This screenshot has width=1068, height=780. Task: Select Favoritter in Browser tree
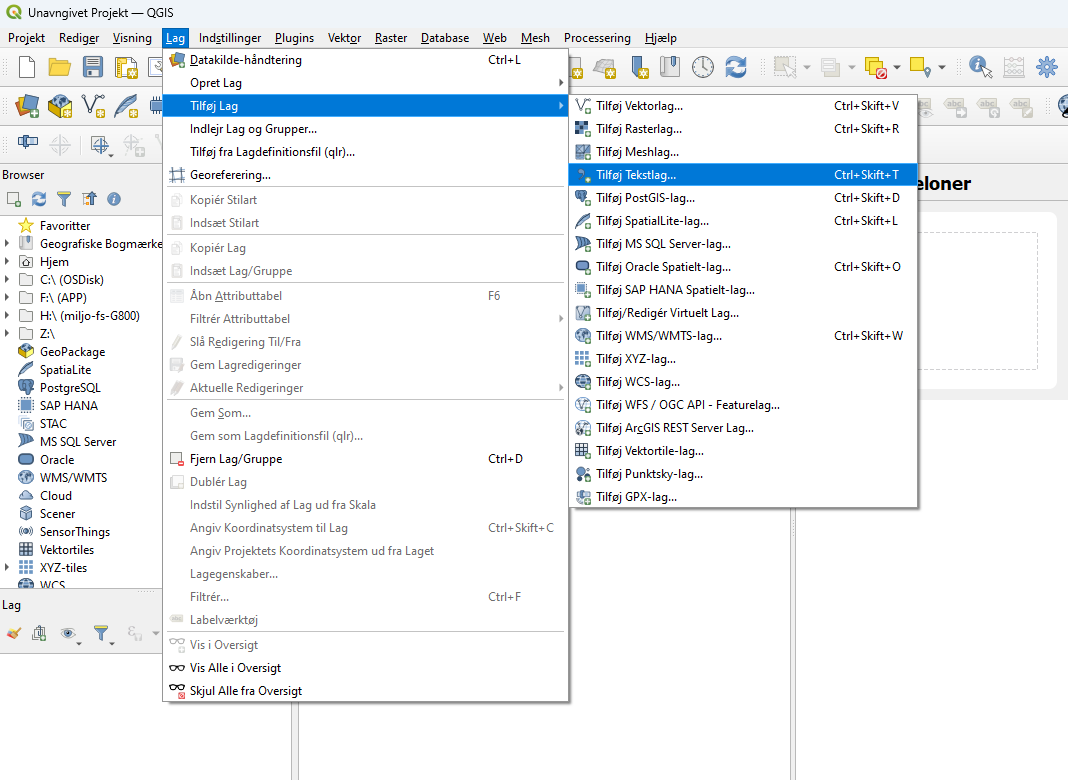[65, 225]
